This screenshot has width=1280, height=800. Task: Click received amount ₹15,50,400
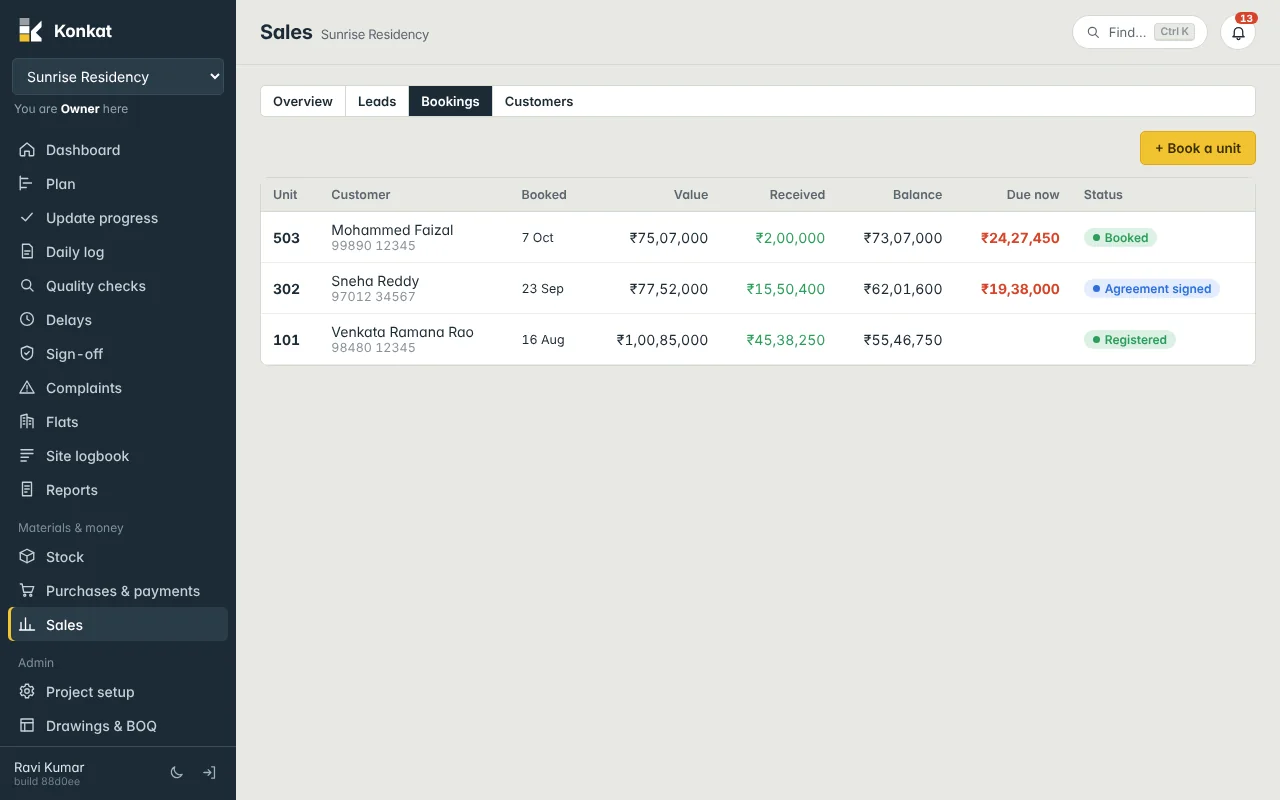[x=786, y=289]
